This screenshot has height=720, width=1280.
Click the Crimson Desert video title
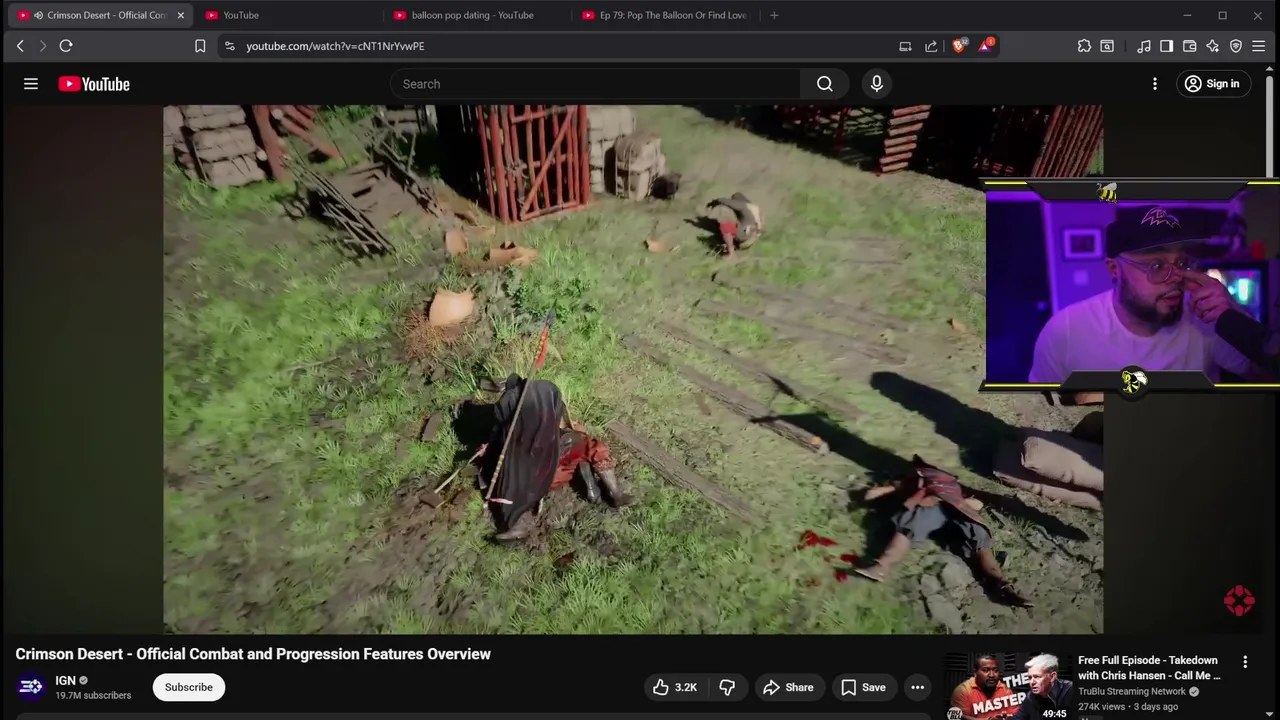[253, 654]
